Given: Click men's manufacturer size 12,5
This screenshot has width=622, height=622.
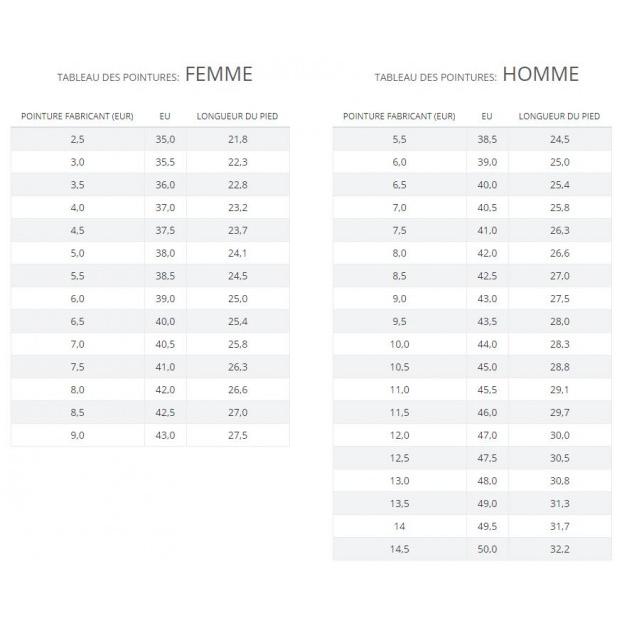Looking at the screenshot, I should click(399, 458).
